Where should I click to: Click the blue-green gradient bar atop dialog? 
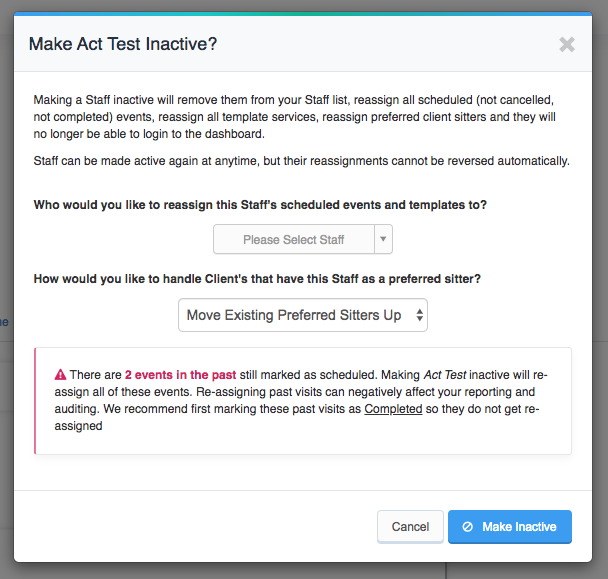coord(303,14)
